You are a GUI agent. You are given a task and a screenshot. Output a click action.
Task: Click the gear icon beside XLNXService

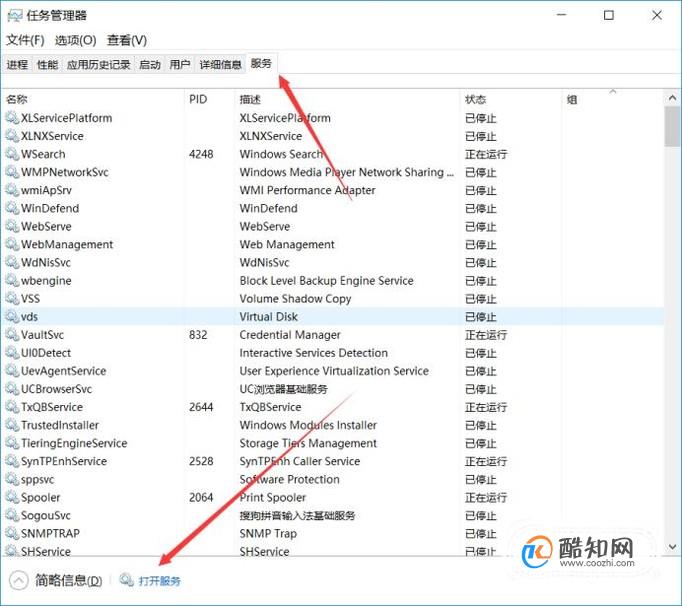12,136
